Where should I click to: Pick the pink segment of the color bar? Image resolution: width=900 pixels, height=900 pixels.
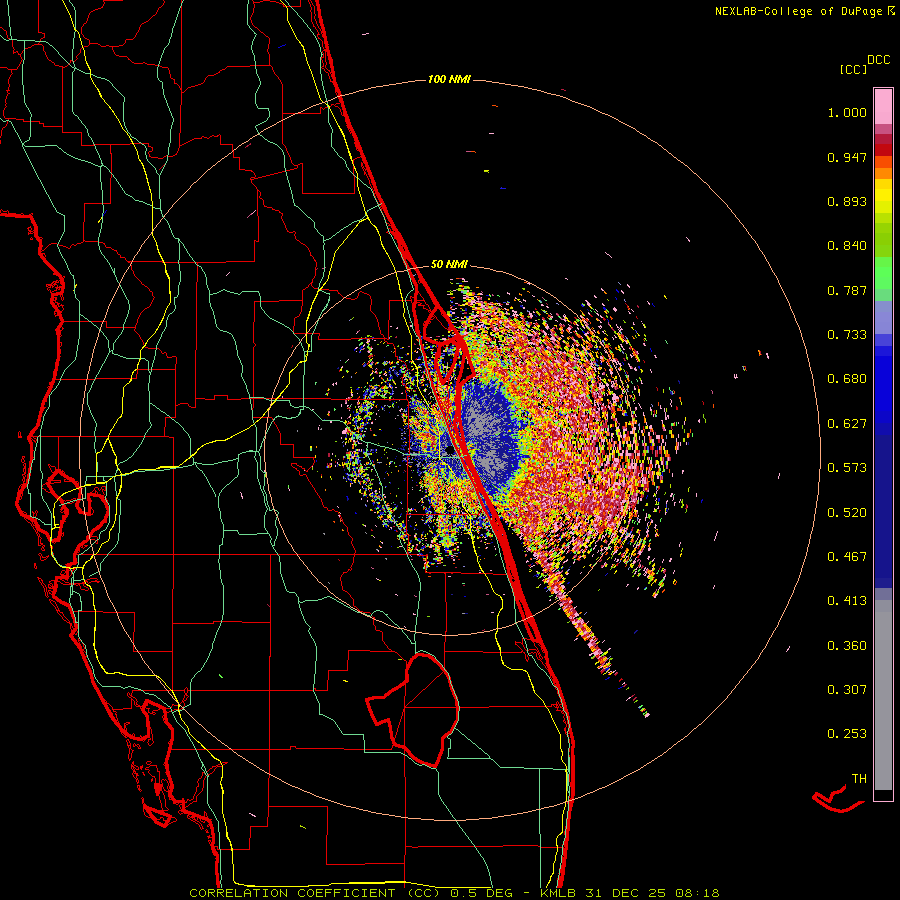(883, 107)
